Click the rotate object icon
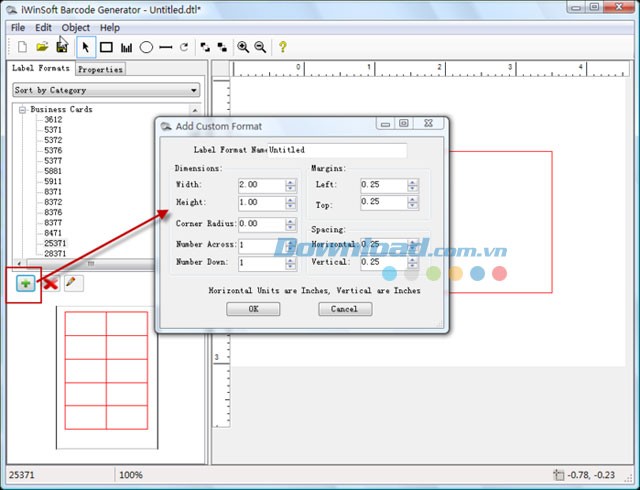 pos(184,47)
